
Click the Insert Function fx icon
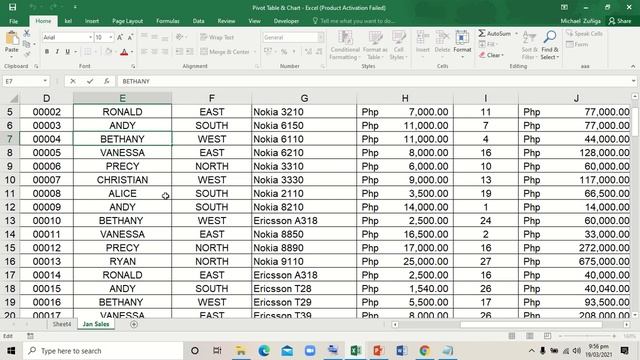107,81
